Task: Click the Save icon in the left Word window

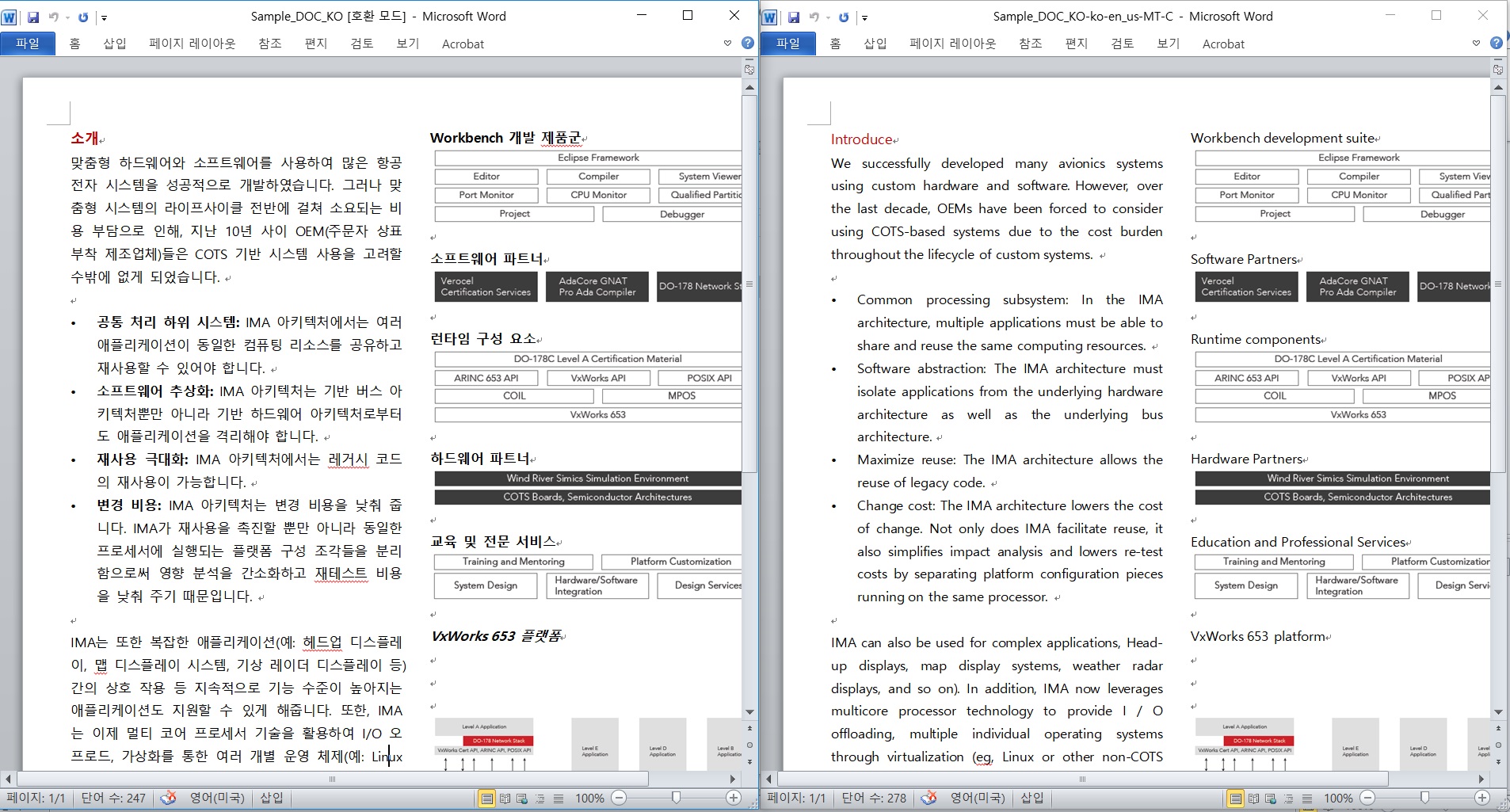Action: point(33,17)
